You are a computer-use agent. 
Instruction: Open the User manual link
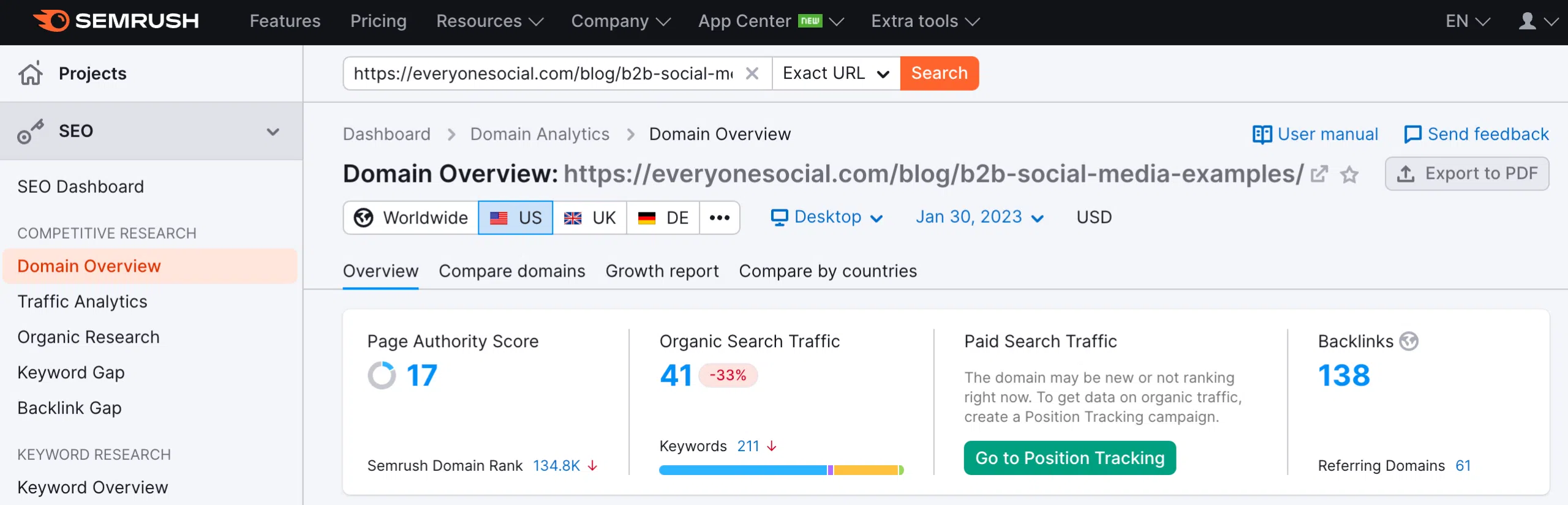pyautogui.click(x=1316, y=134)
